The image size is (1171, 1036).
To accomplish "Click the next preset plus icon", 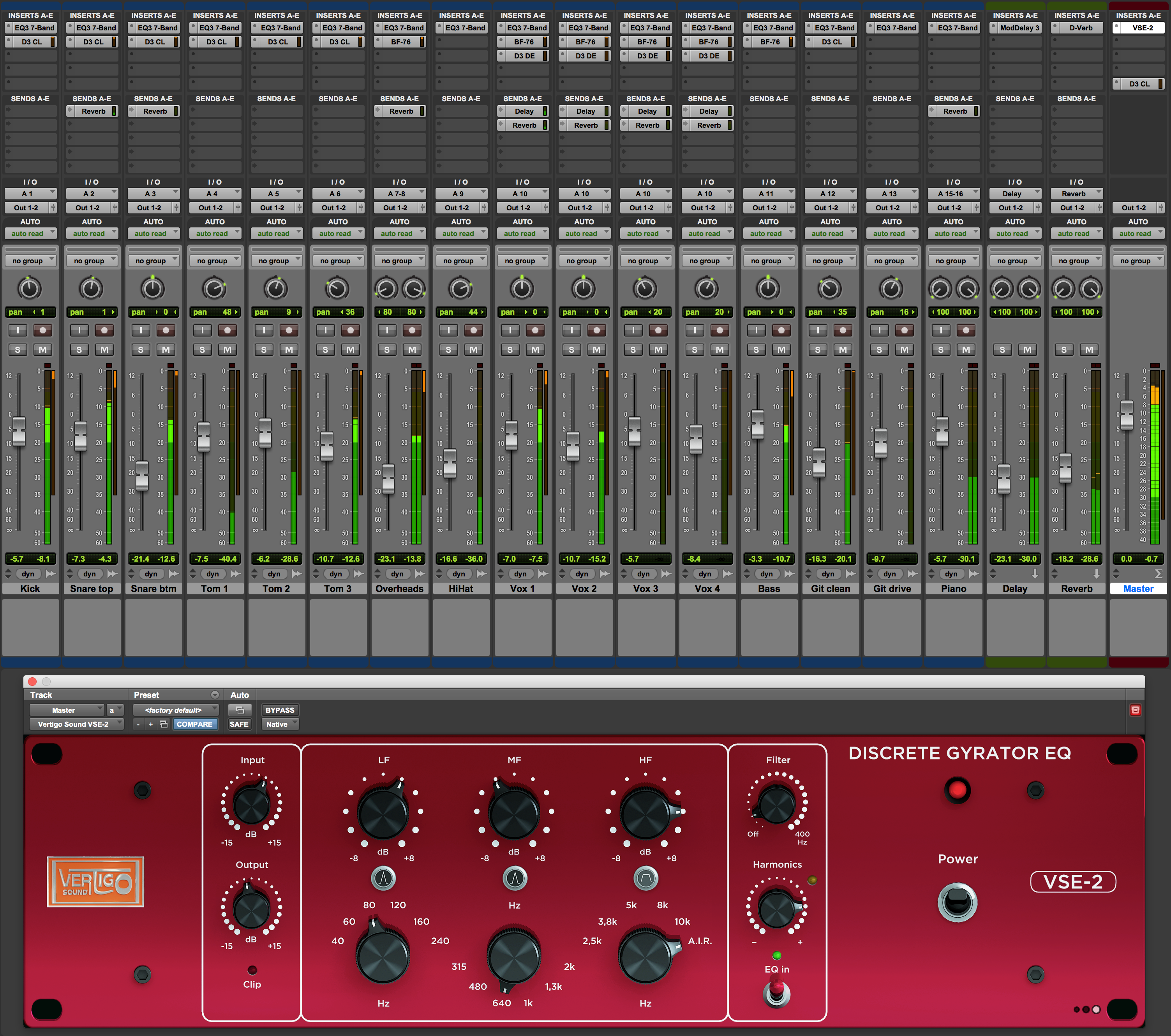I will coord(151,724).
